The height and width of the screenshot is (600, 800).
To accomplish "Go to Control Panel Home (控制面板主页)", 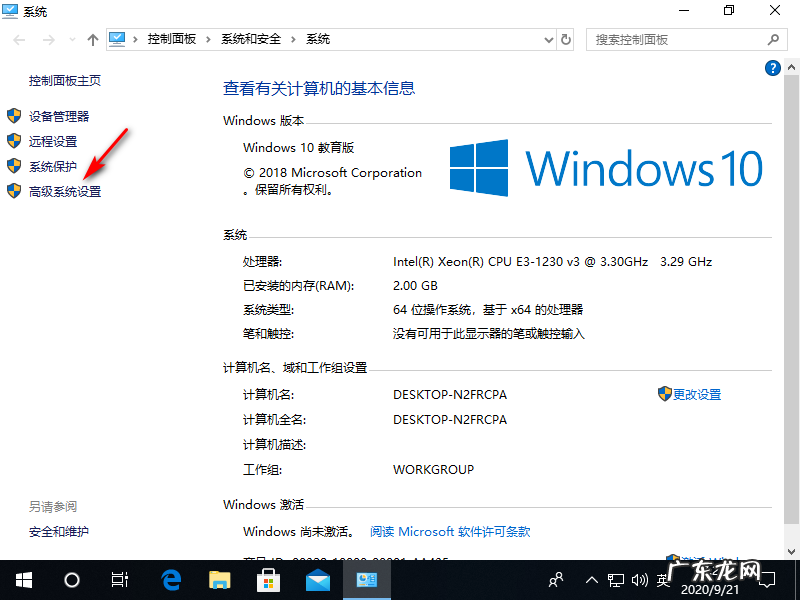I will pos(65,81).
